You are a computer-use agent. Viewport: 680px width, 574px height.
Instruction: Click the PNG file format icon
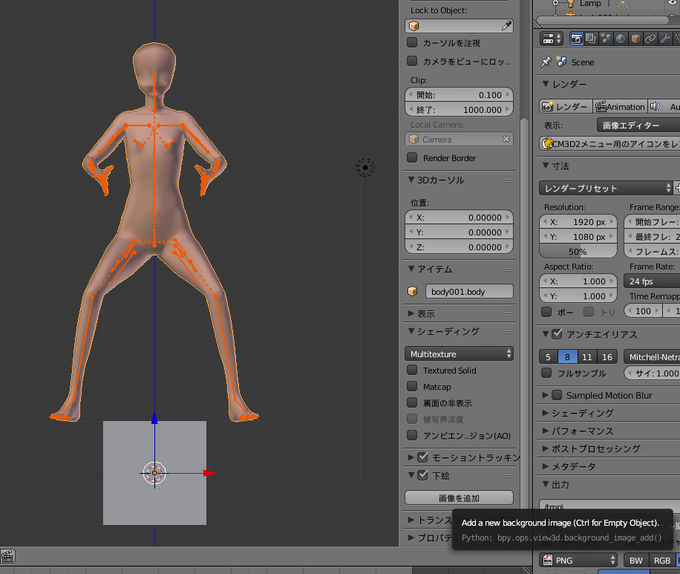pos(548,560)
